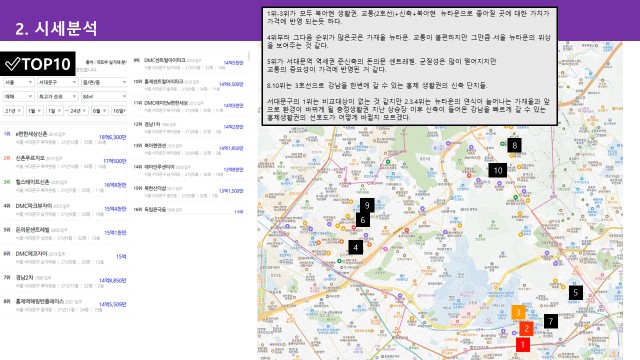Open the 16일 end day dropdown
640x360 pixels.
(x=119, y=111)
